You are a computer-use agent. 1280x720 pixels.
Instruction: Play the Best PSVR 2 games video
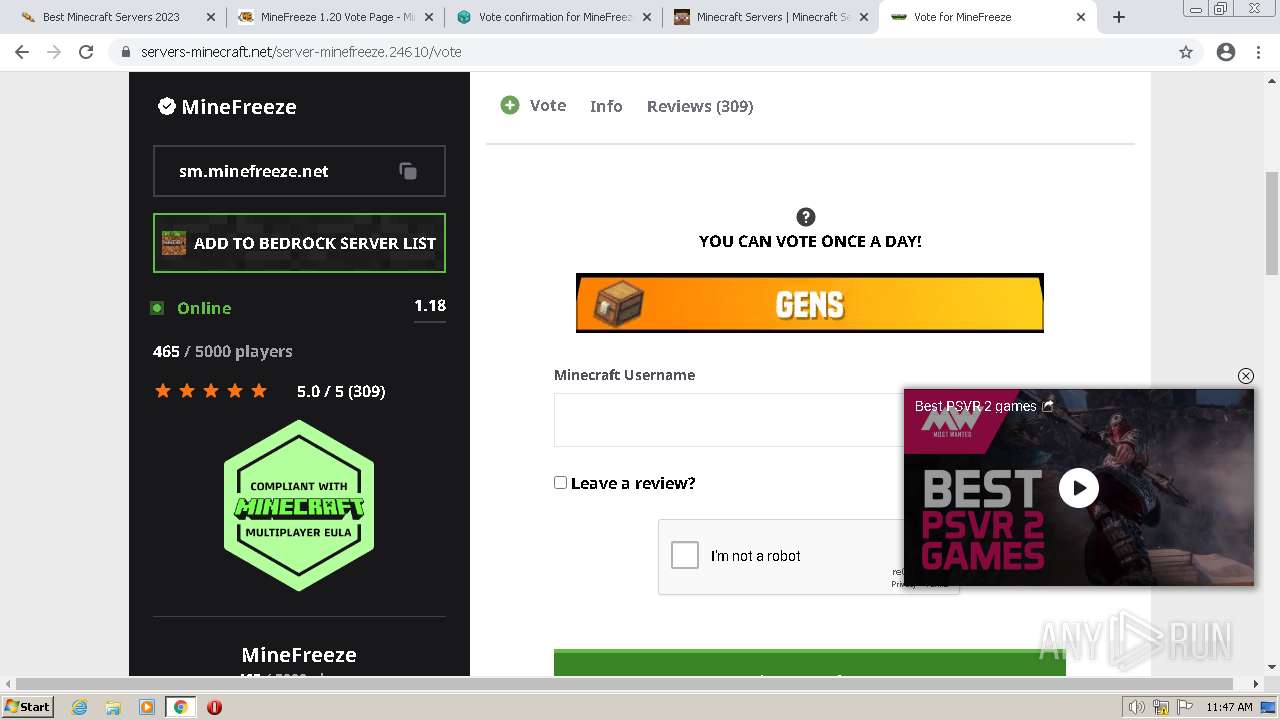pos(1078,488)
